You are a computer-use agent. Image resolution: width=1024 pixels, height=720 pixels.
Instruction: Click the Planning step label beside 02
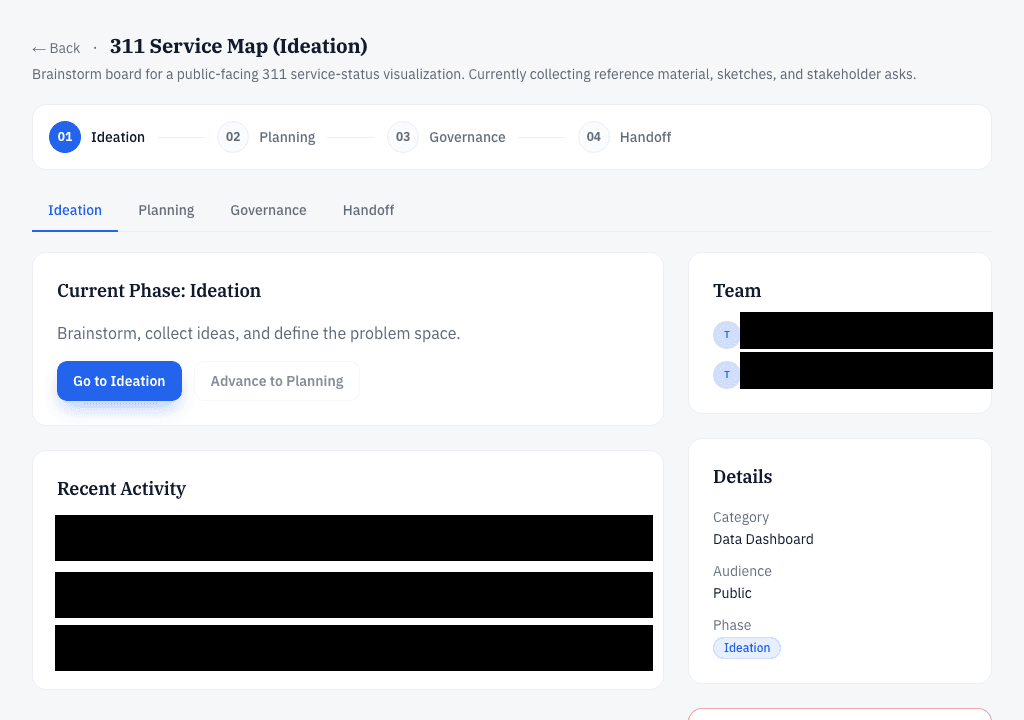tap(287, 137)
